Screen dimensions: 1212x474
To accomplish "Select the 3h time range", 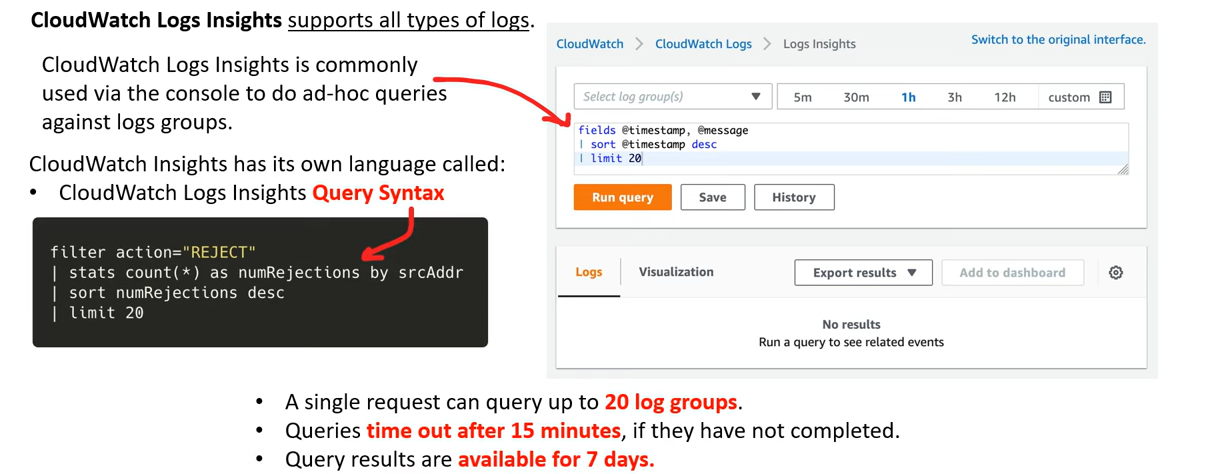I will point(955,97).
